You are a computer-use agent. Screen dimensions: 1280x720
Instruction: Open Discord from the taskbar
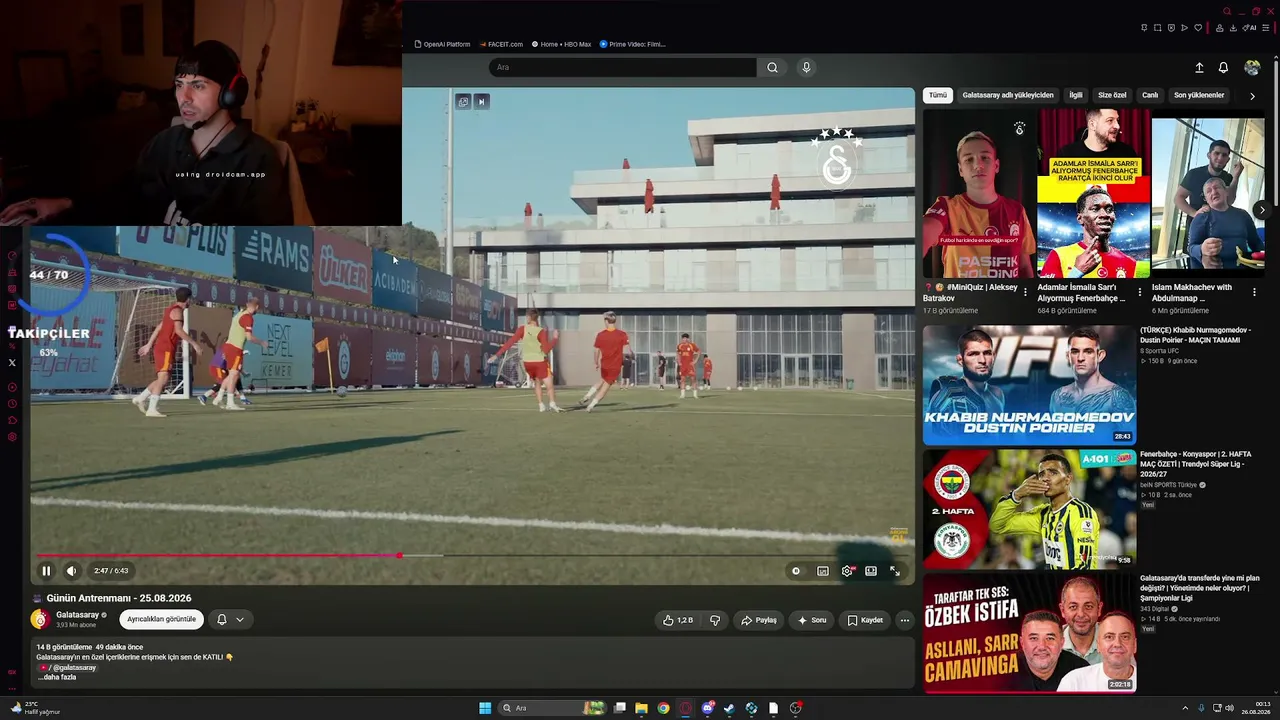click(x=707, y=708)
